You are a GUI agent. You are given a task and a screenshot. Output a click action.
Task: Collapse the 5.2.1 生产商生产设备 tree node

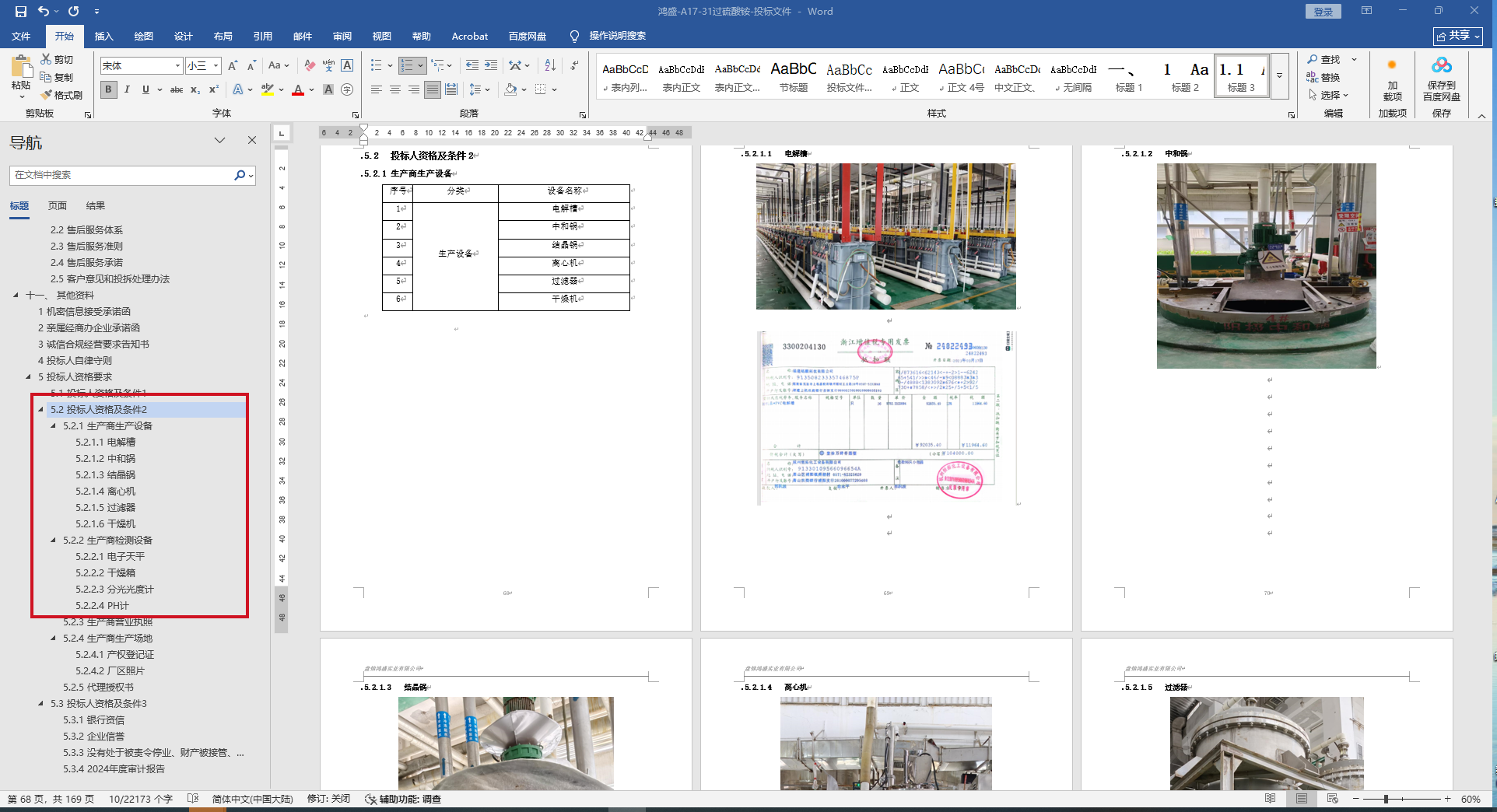(54, 426)
